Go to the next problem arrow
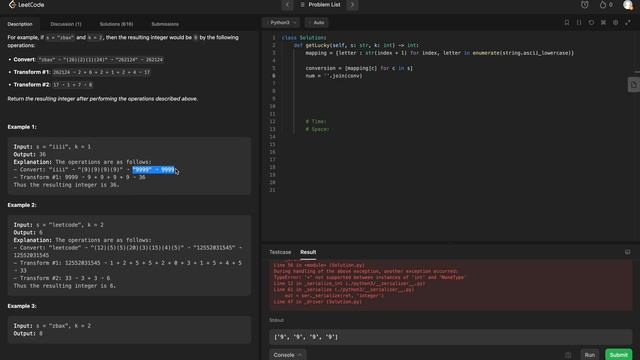The height and width of the screenshot is (360, 640). tap(352, 5)
